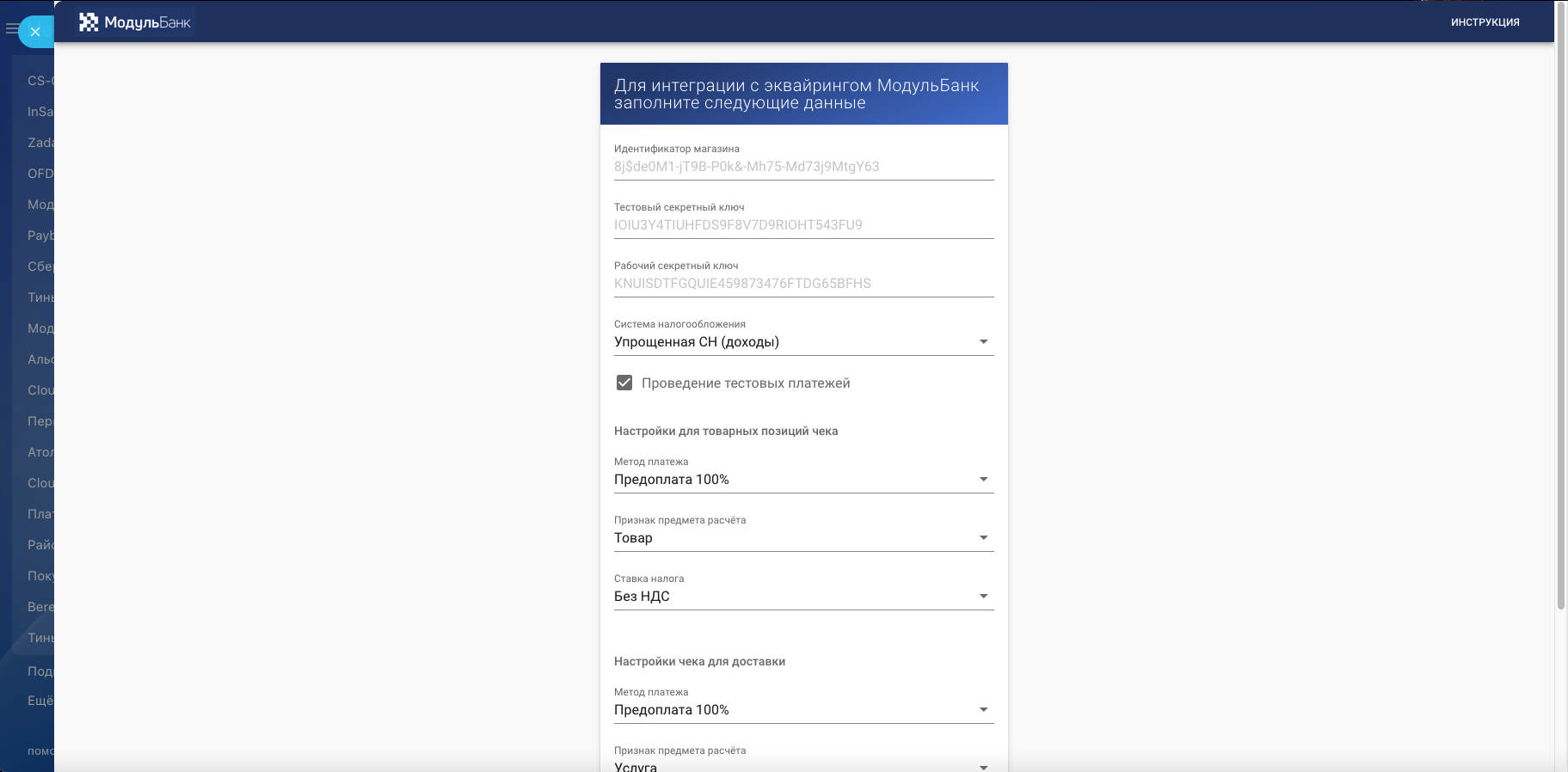Focus the Тестовый секретный ключ field
The width and height of the screenshot is (1568, 772).
pyautogui.click(x=803, y=225)
